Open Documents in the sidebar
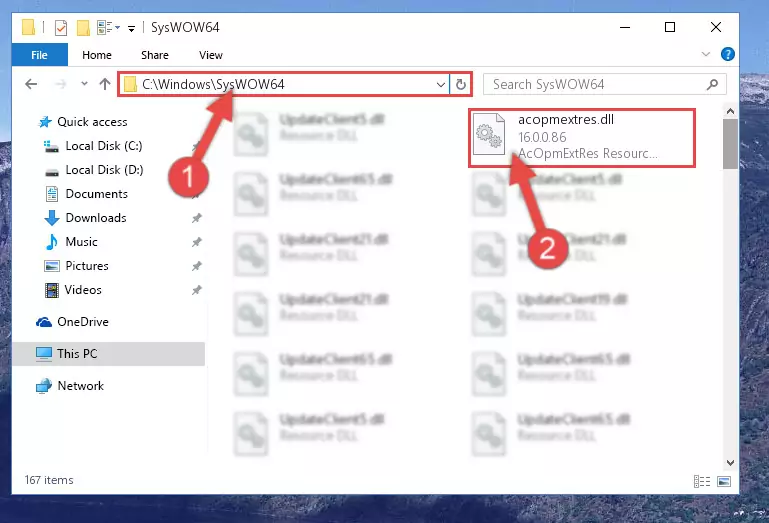769x523 pixels. pos(86,194)
